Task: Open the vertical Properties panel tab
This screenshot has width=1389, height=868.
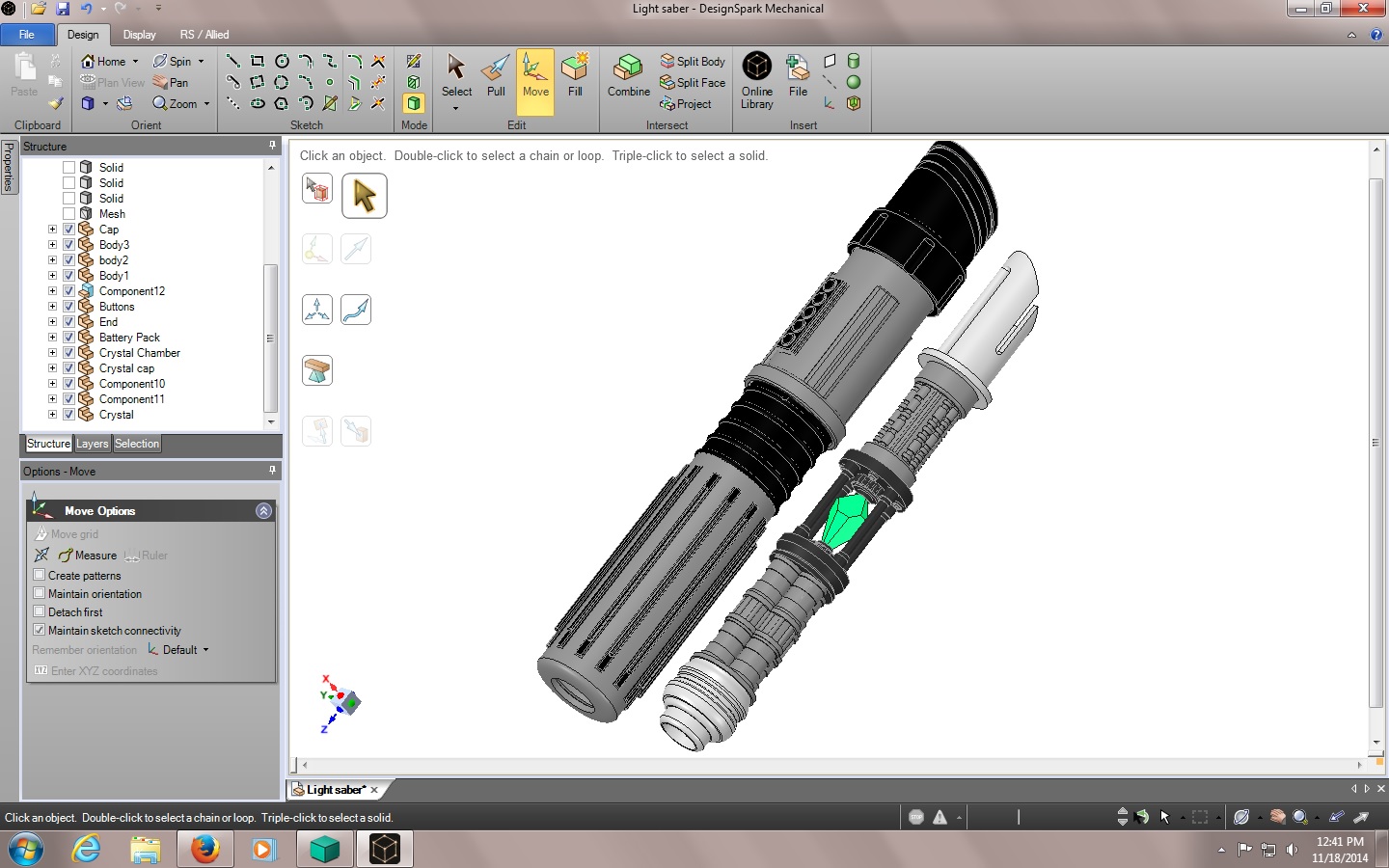Action: [x=9, y=167]
